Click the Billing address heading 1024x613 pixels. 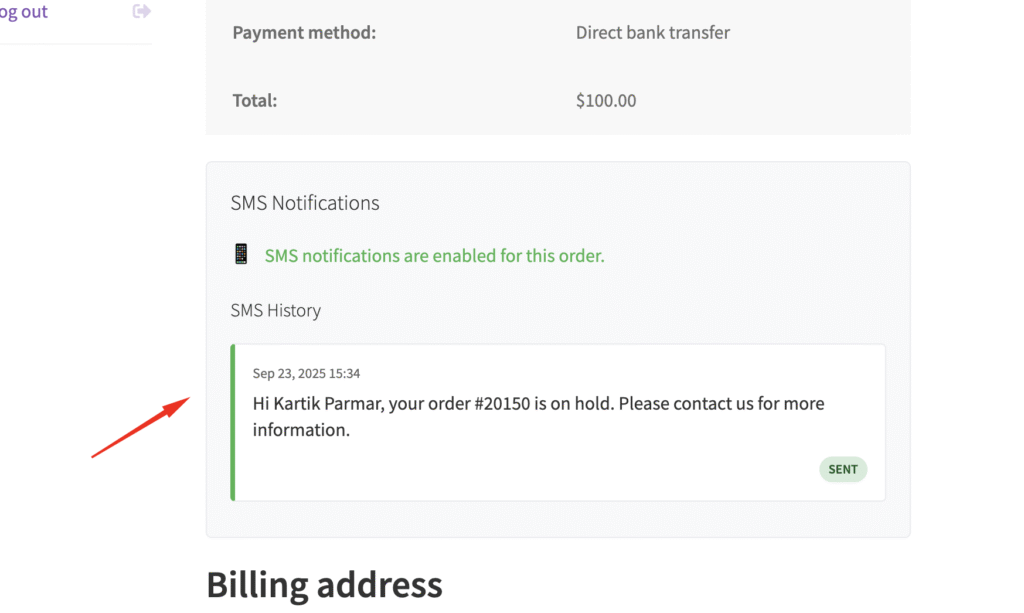click(x=324, y=583)
